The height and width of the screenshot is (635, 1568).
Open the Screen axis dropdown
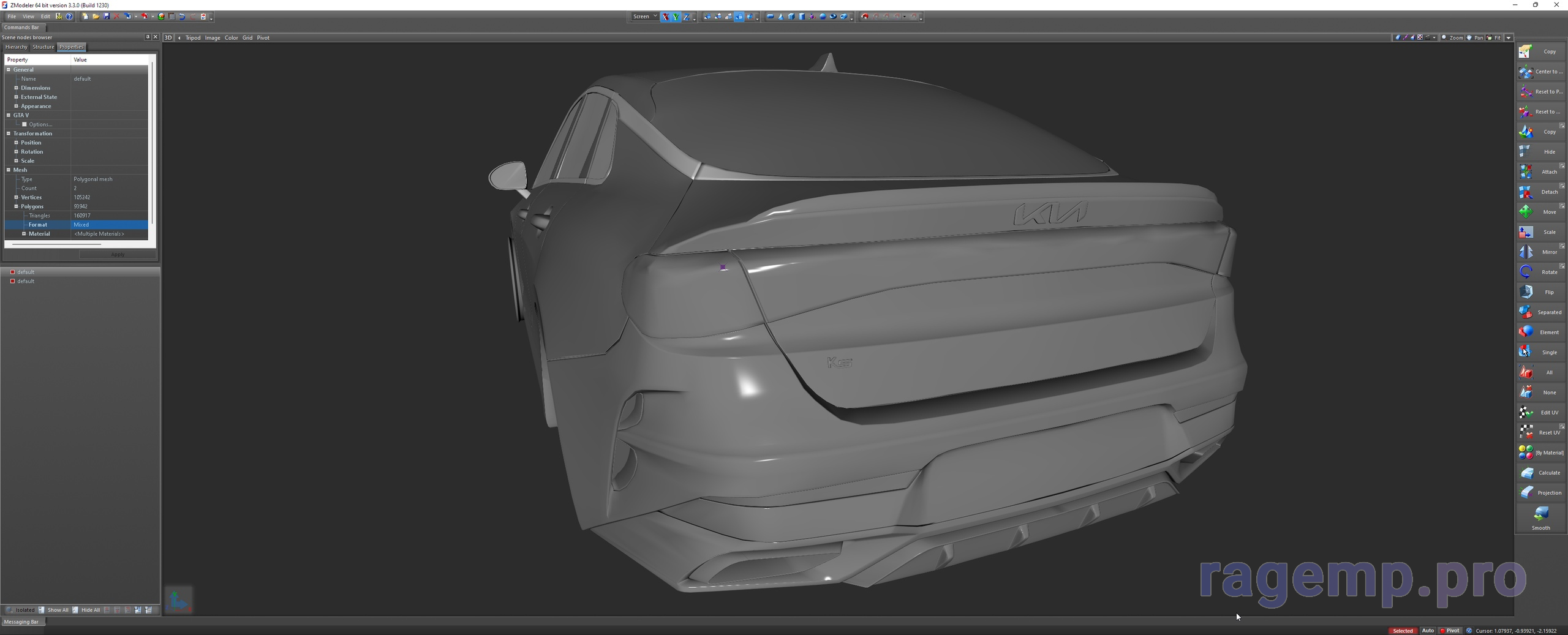click(645, 17)
